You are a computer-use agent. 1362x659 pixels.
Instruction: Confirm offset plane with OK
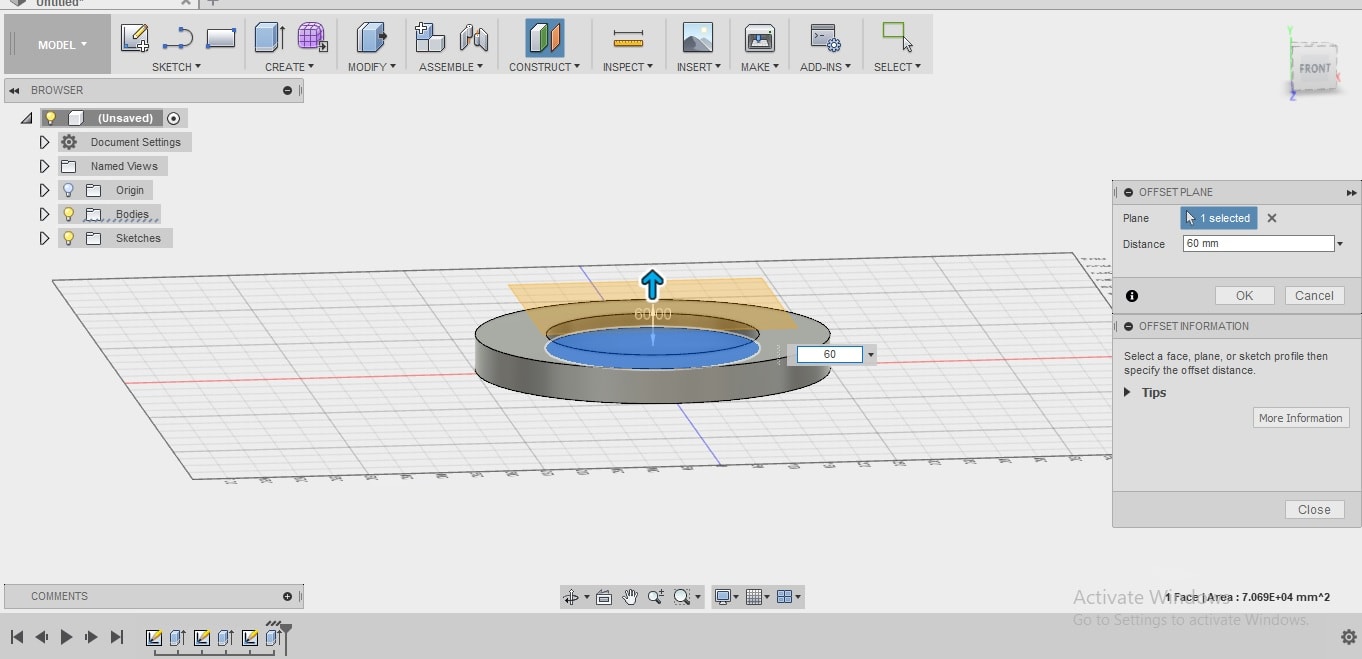coord(1244,296)
